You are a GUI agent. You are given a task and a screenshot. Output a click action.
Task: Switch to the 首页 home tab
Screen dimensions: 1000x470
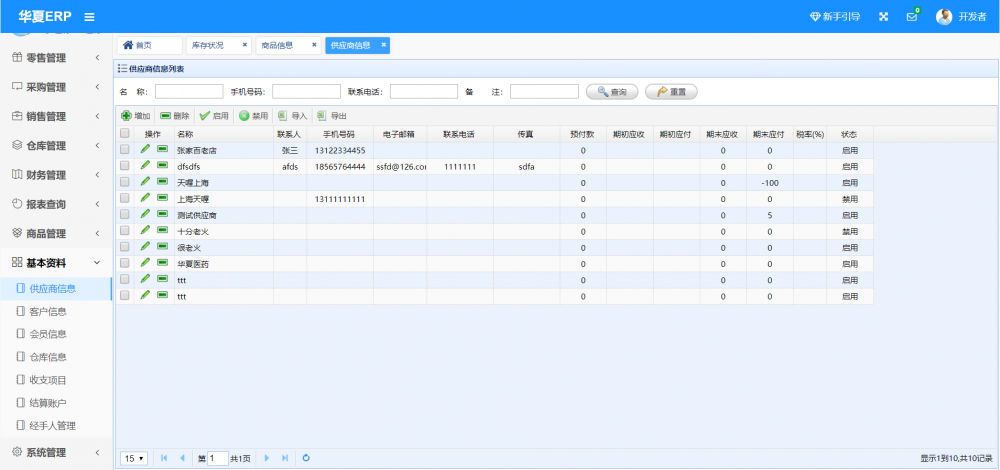149,45
